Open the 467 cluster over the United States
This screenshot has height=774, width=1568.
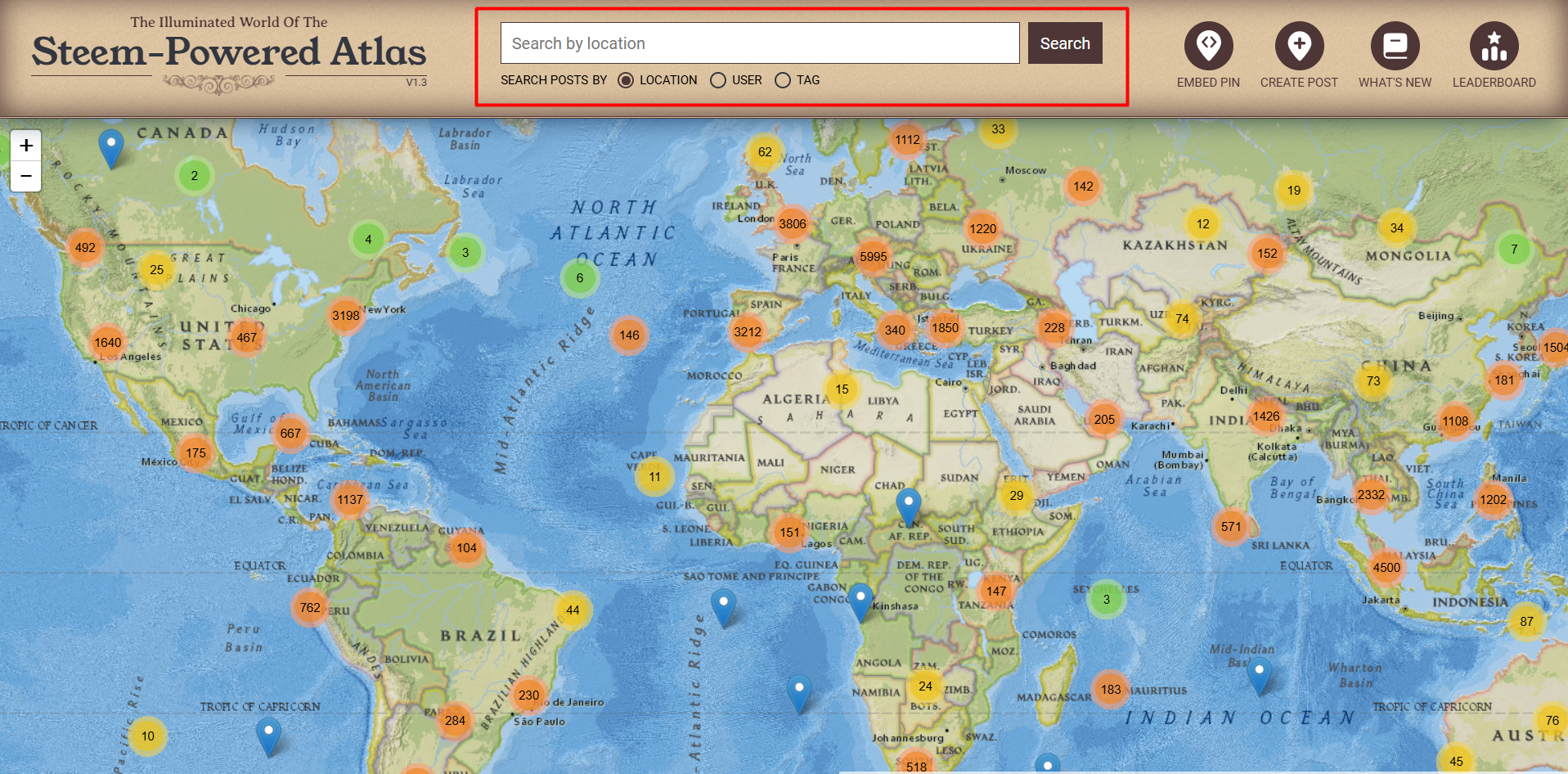(x=247, y=338)
